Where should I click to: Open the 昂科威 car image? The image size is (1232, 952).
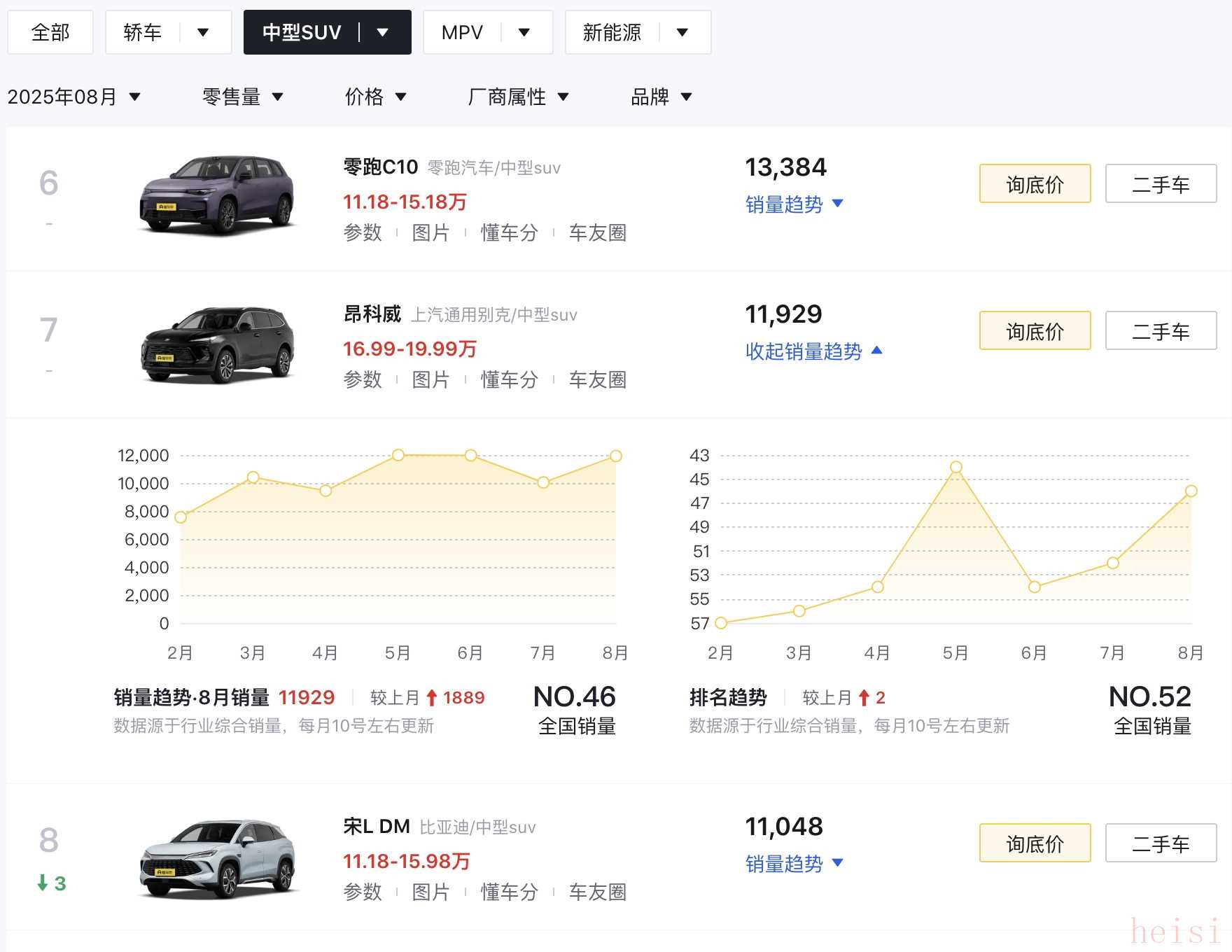[x=217, y=344]
